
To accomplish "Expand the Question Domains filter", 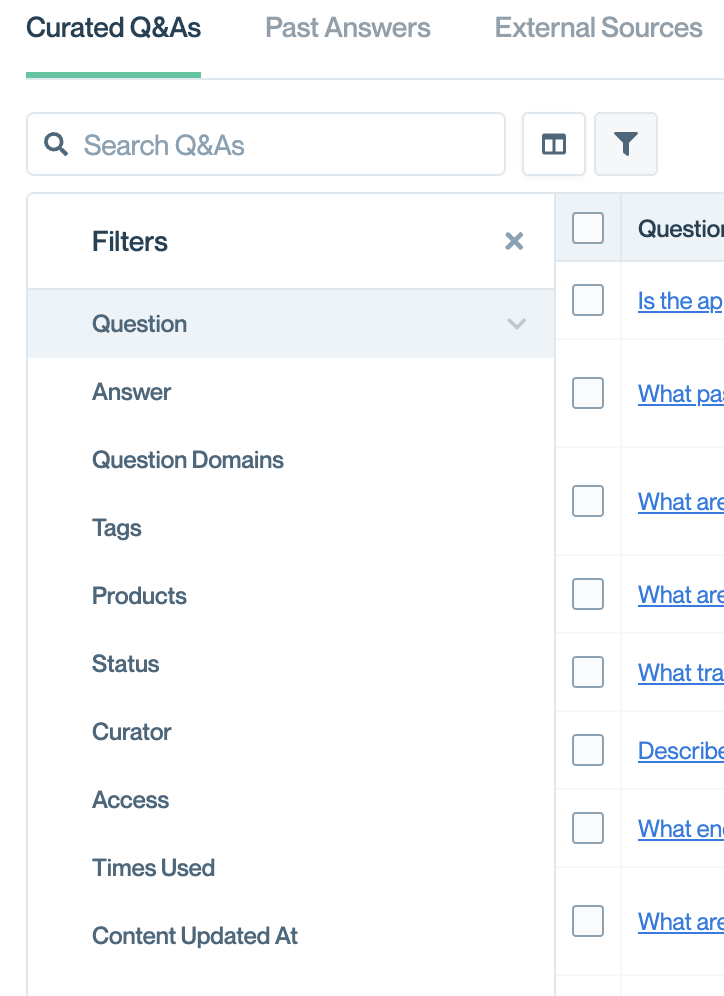I will pos(188,460).
